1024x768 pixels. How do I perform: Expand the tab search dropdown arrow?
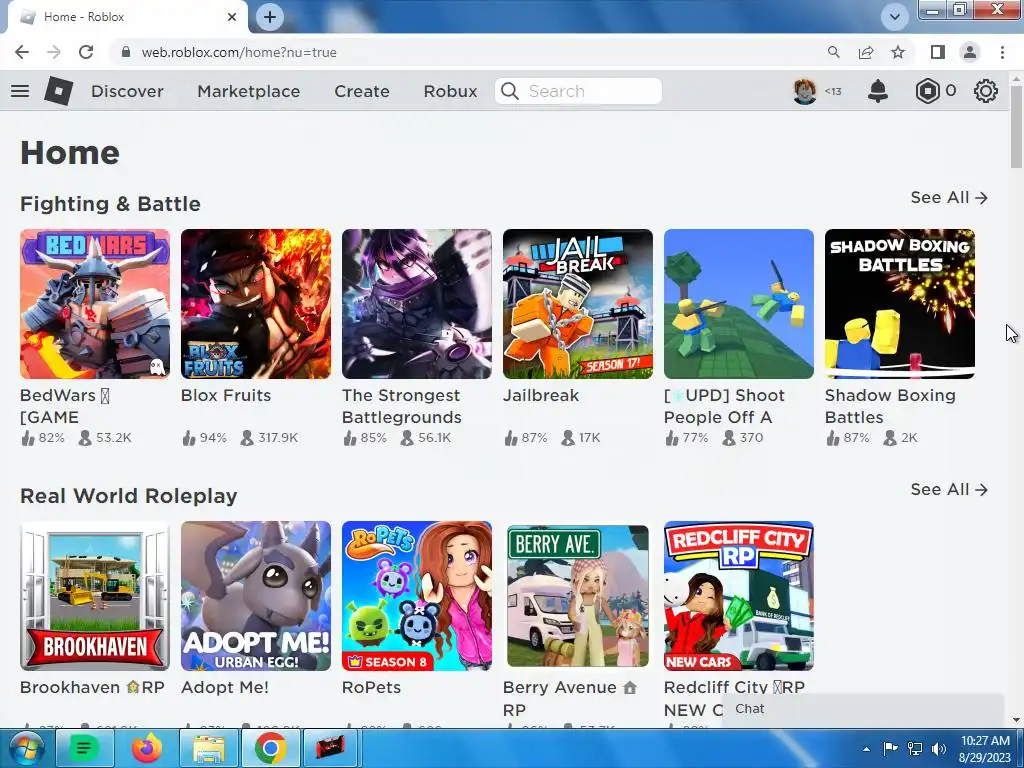(x=895, y=17)
